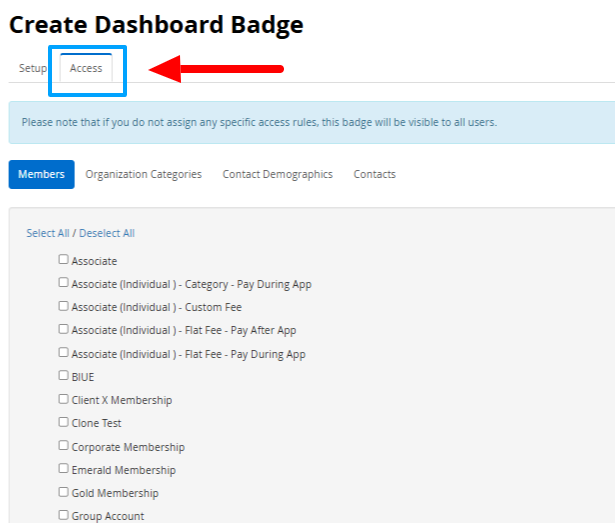Switch to Contact Demographics tab
This screenshot has width=615, height=523.
point(277,174)
